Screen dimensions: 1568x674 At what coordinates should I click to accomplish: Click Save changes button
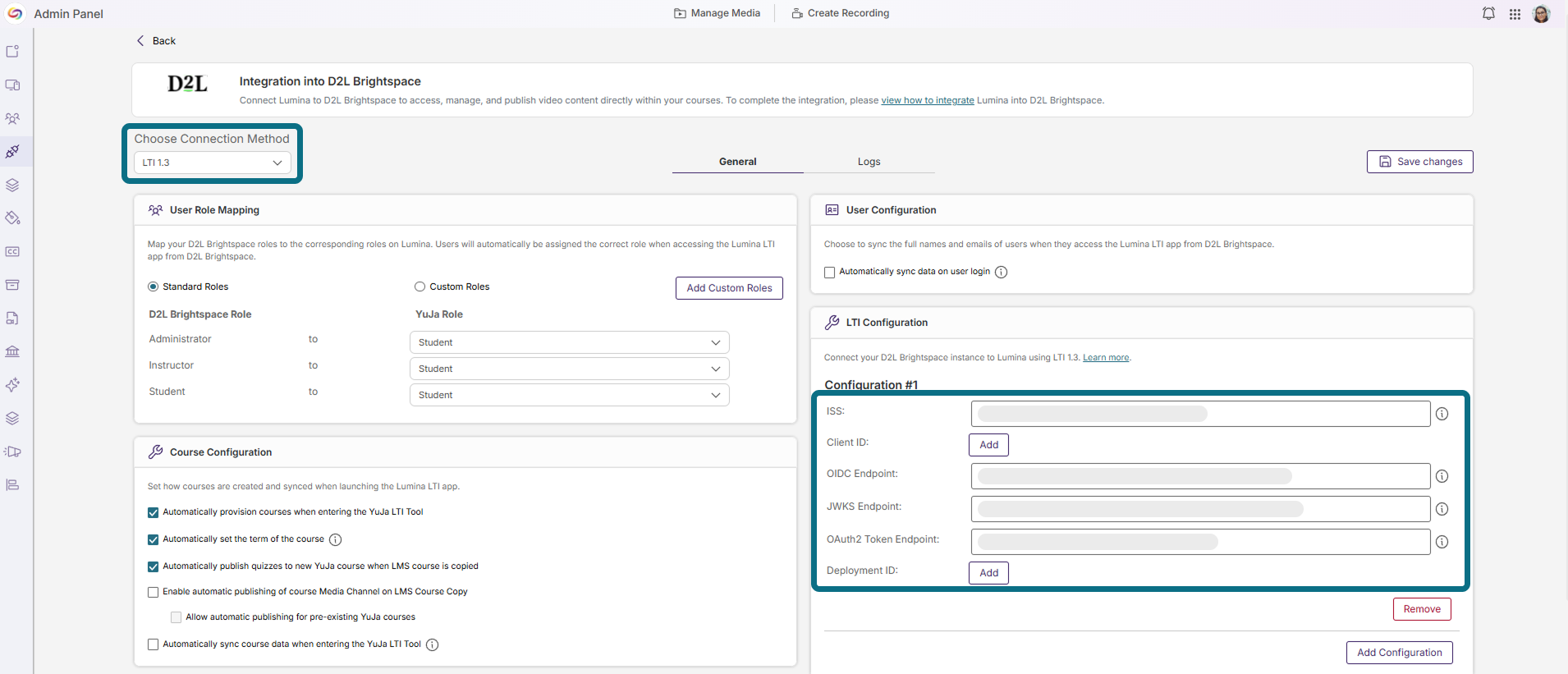click(x=1419, y=162)
